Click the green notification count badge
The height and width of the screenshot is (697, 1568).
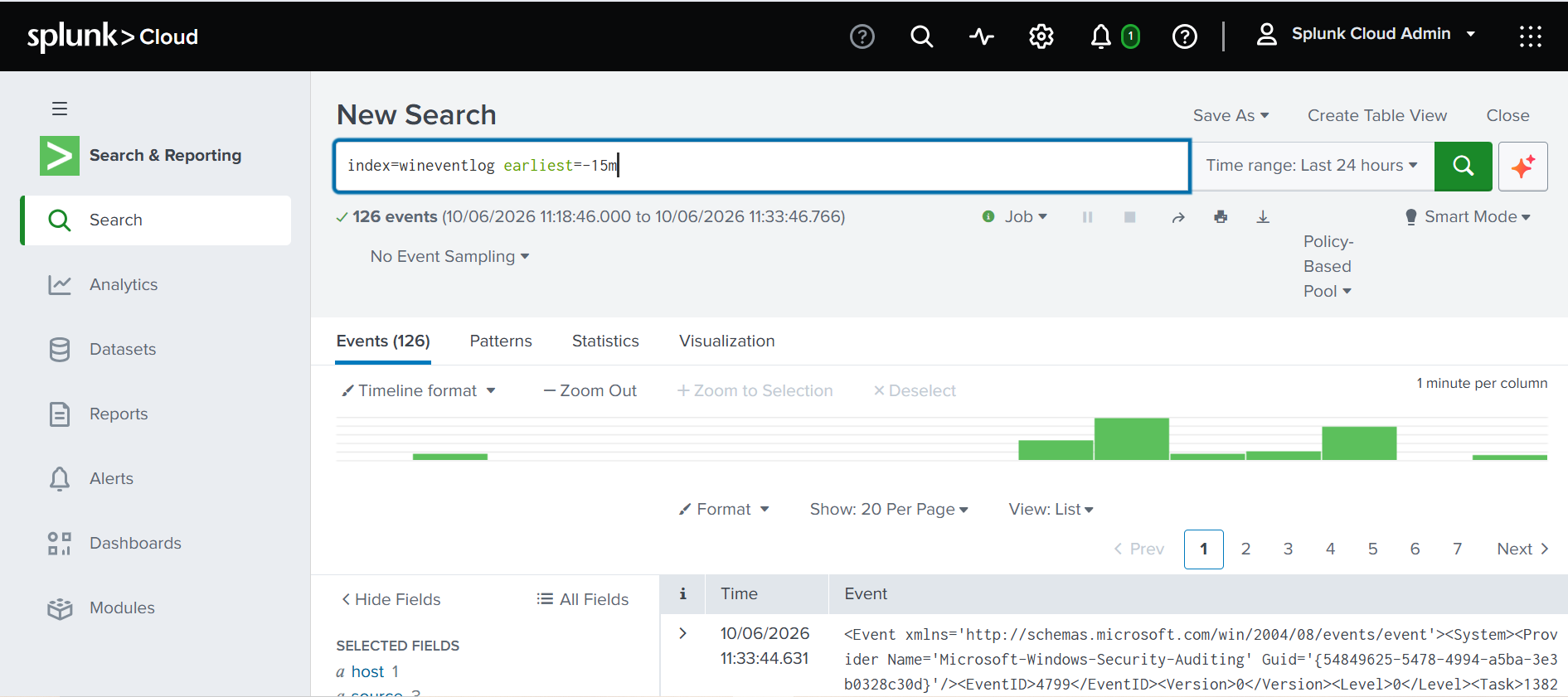(x=1130, y=36)
